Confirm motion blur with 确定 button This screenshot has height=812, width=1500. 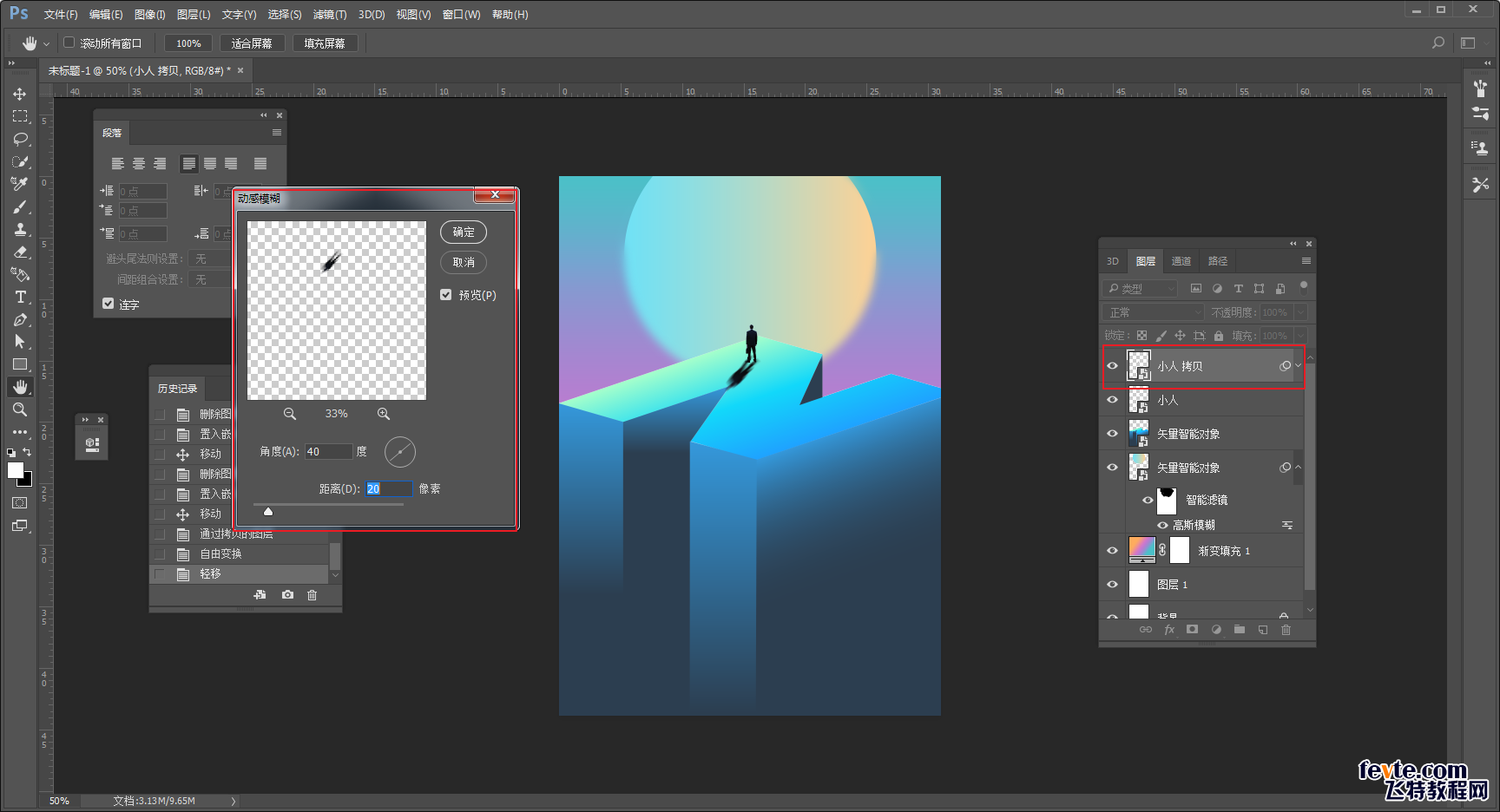point(464,232)
